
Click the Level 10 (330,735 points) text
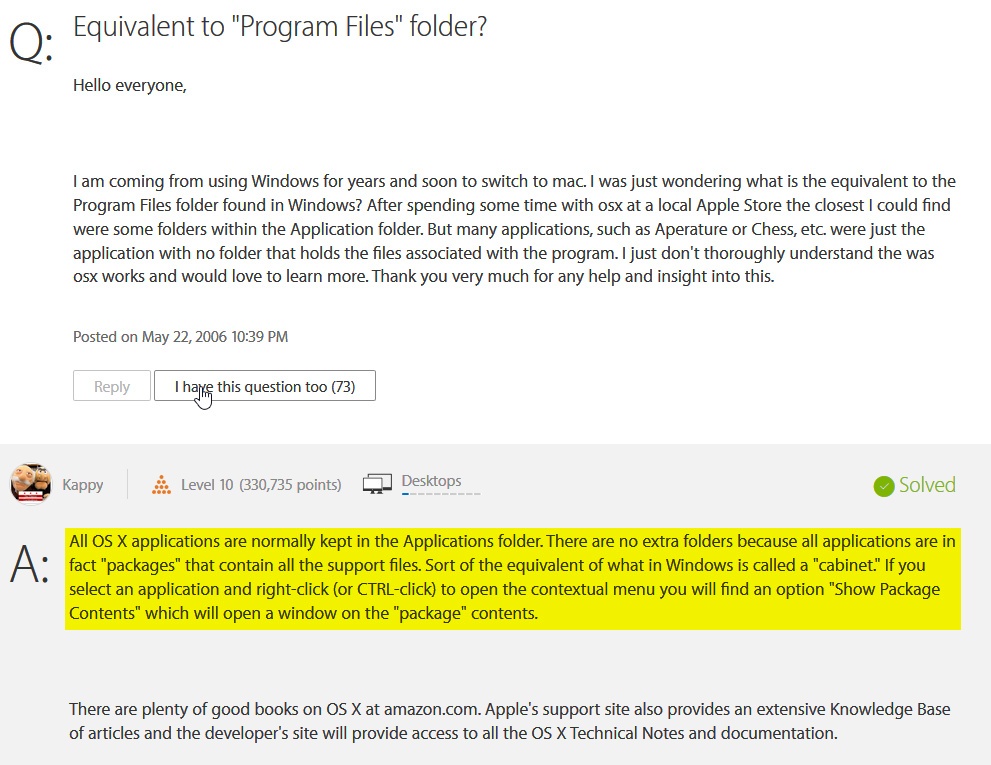260,485
